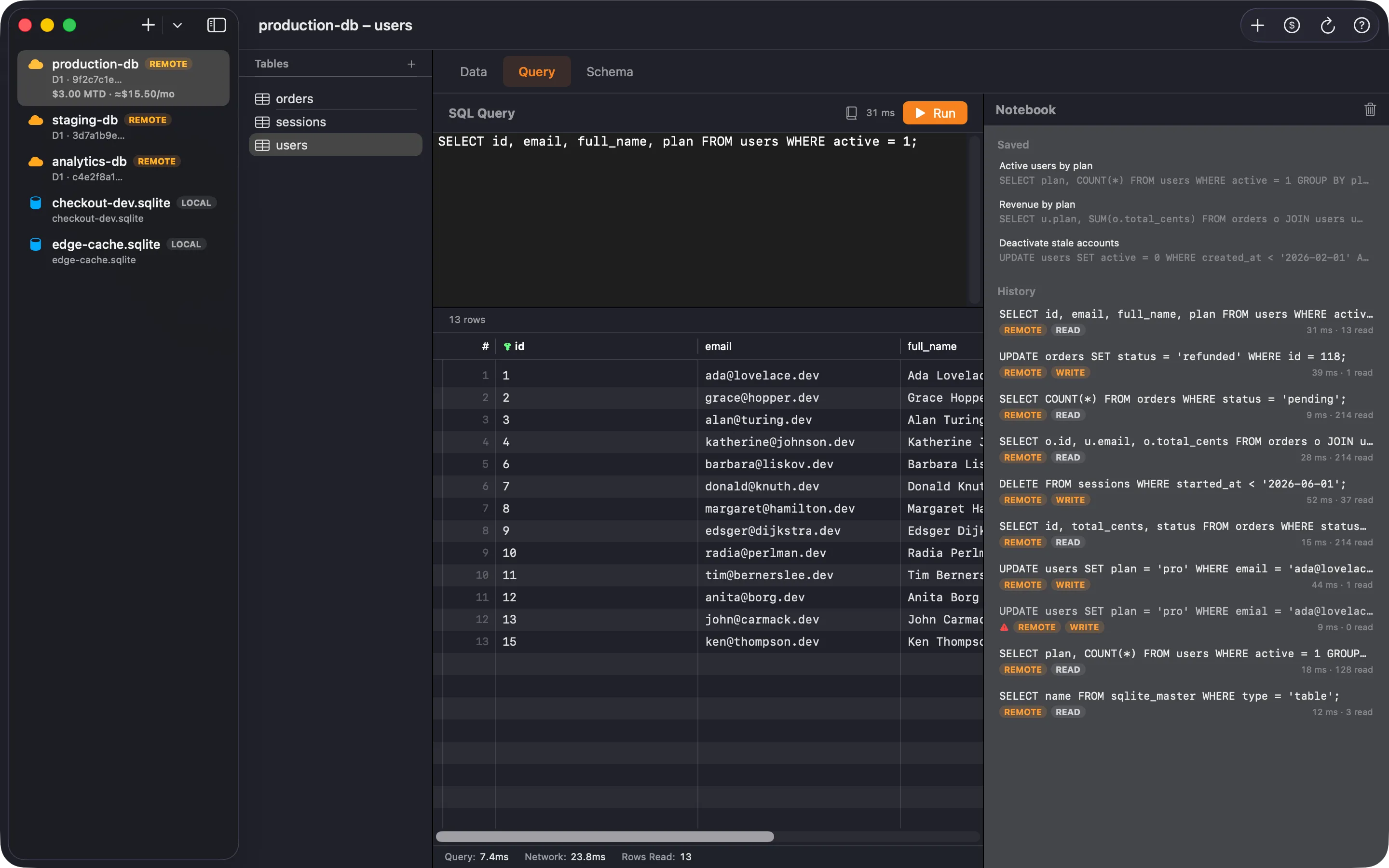Add a new table with Tables plus icon
Viewport: 1389px width, 868px height.
click(x=411, y=64)
